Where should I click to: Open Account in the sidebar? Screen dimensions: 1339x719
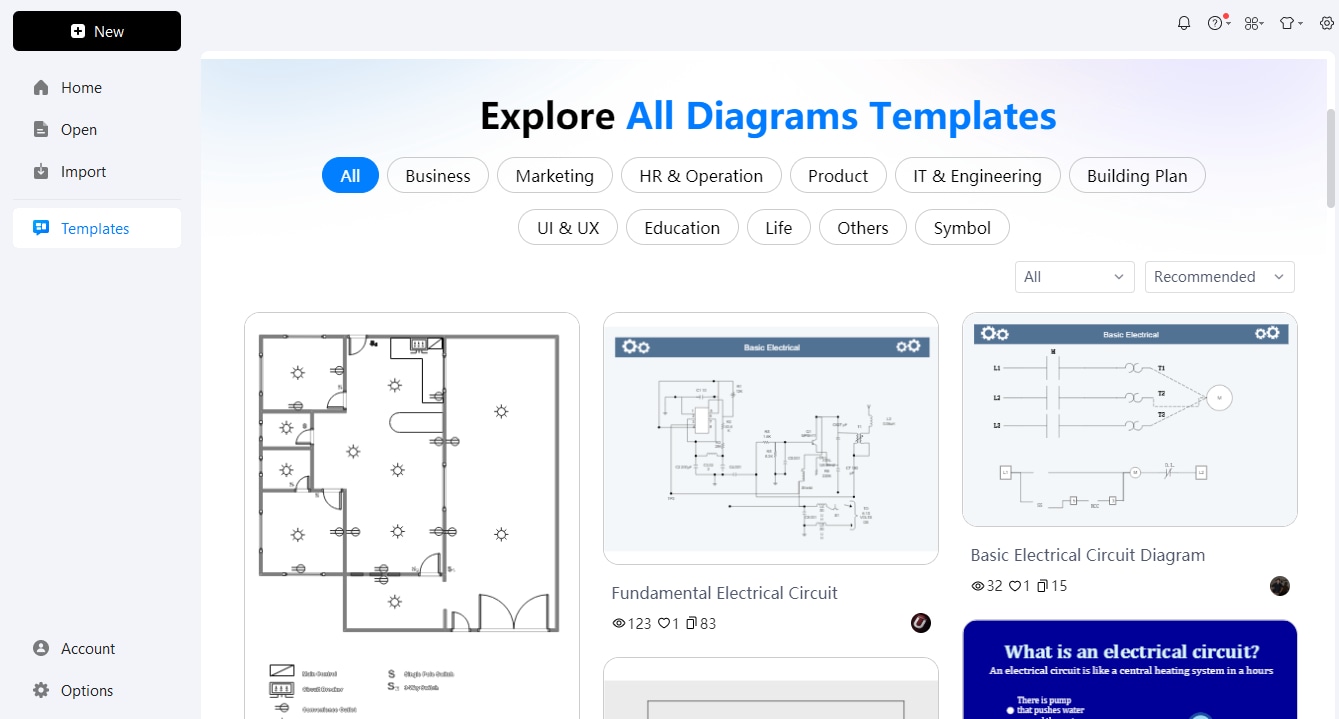(x=97, y=649)
